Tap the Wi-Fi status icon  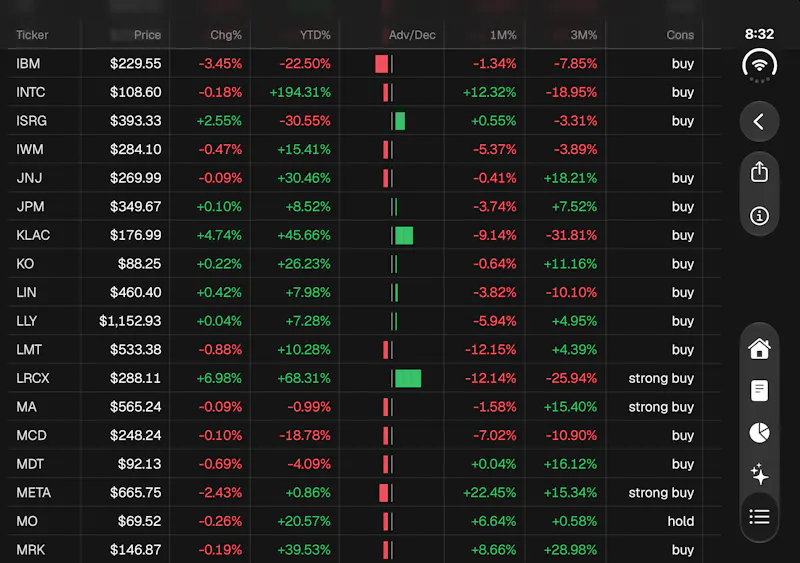tap(759, 65)
